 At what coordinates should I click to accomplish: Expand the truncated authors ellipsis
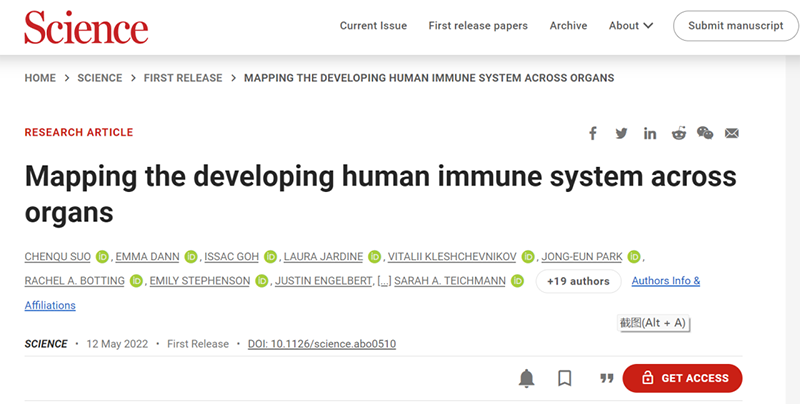point(384,281)
